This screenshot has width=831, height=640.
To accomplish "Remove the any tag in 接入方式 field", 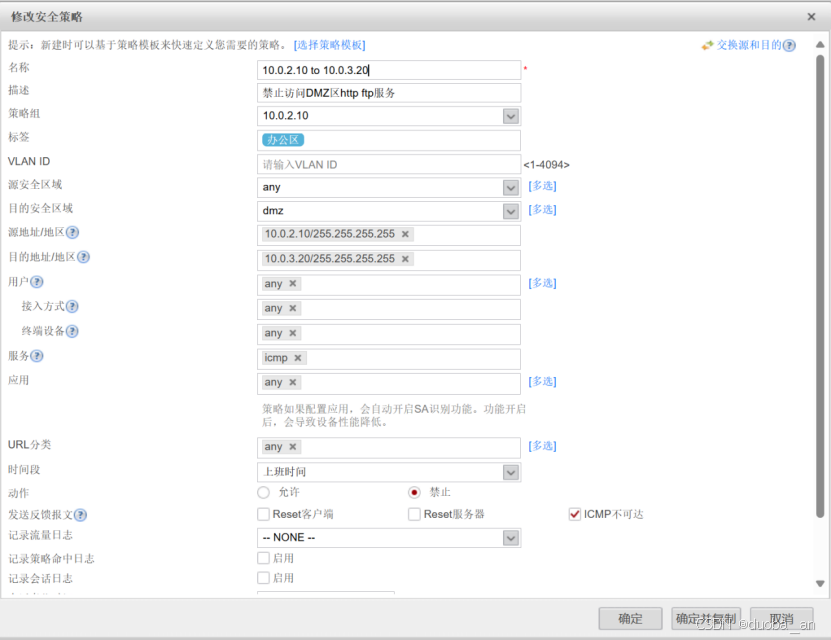I will pos(293,308).
